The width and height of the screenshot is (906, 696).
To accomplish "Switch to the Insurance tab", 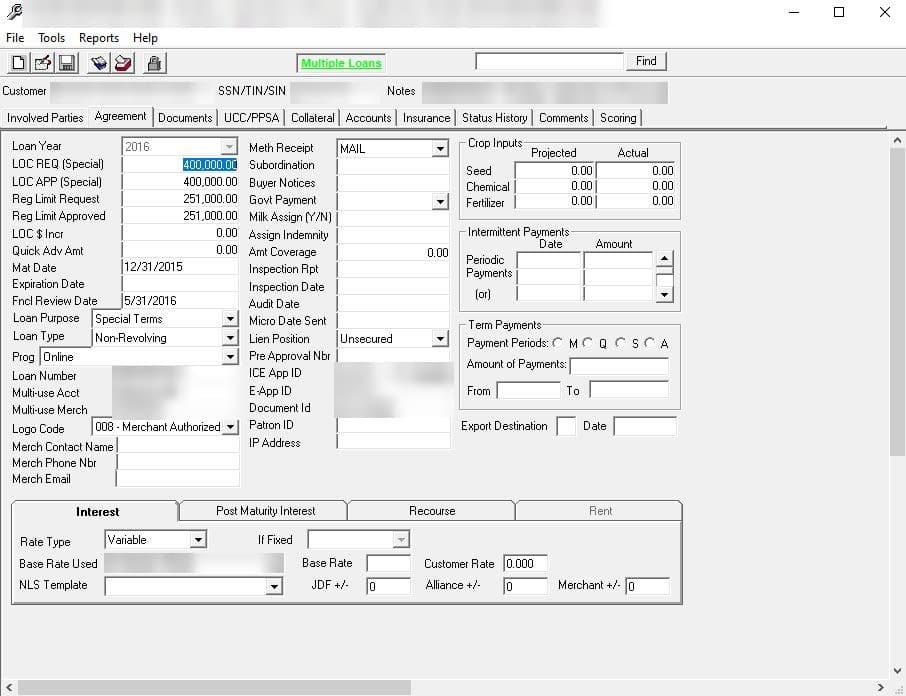I will pos(426,118).
